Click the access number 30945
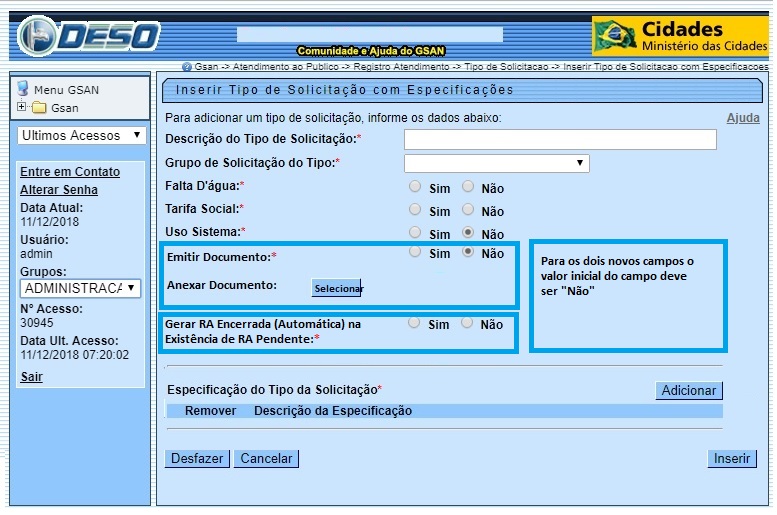This screenshot has height=515, width=777. point(37,323)
